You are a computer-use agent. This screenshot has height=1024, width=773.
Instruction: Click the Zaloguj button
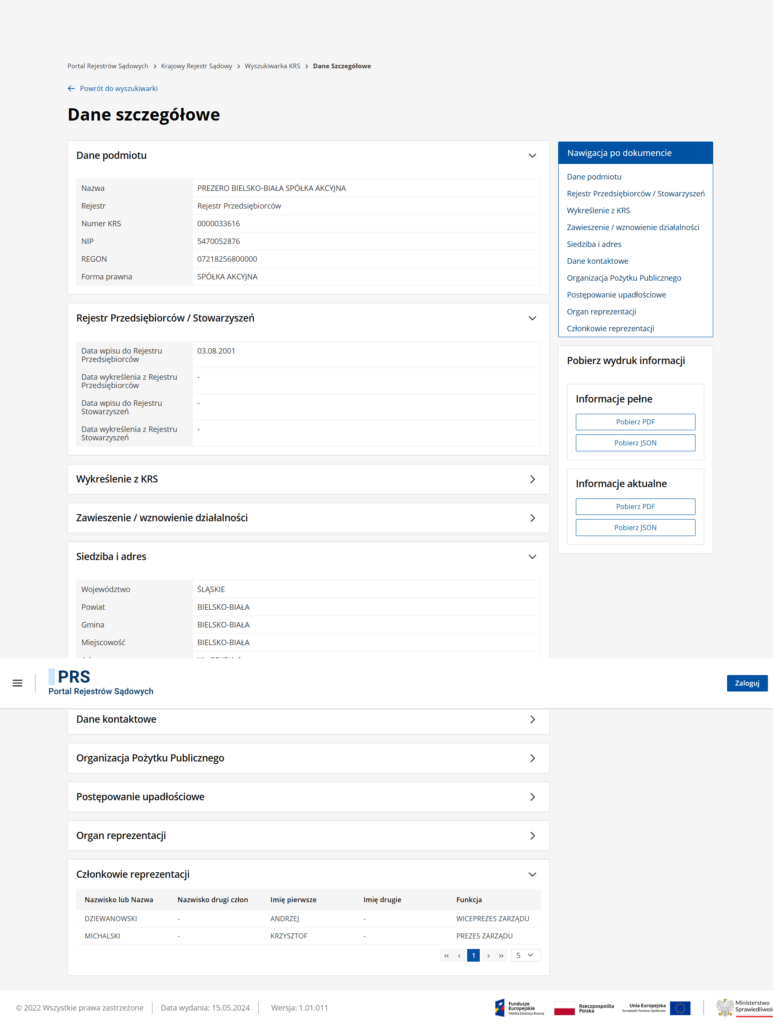click(x=747, y=683)
